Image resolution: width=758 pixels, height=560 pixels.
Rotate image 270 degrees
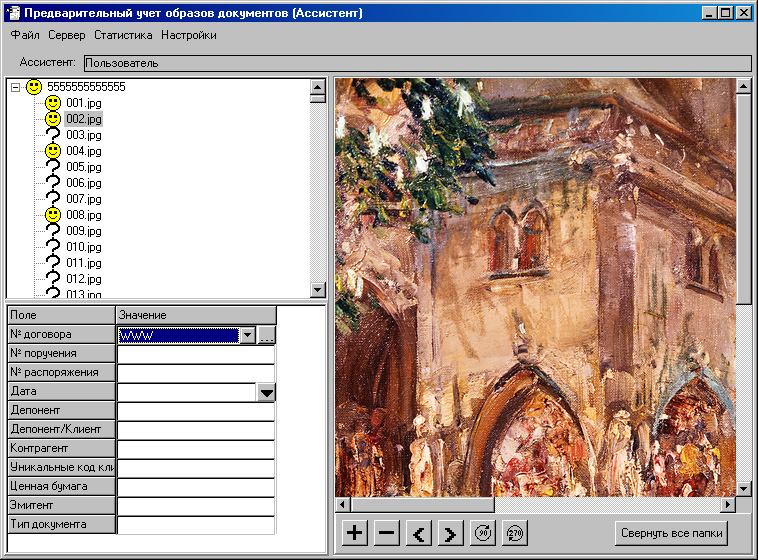pyautogui.click(x=515, y=533)
